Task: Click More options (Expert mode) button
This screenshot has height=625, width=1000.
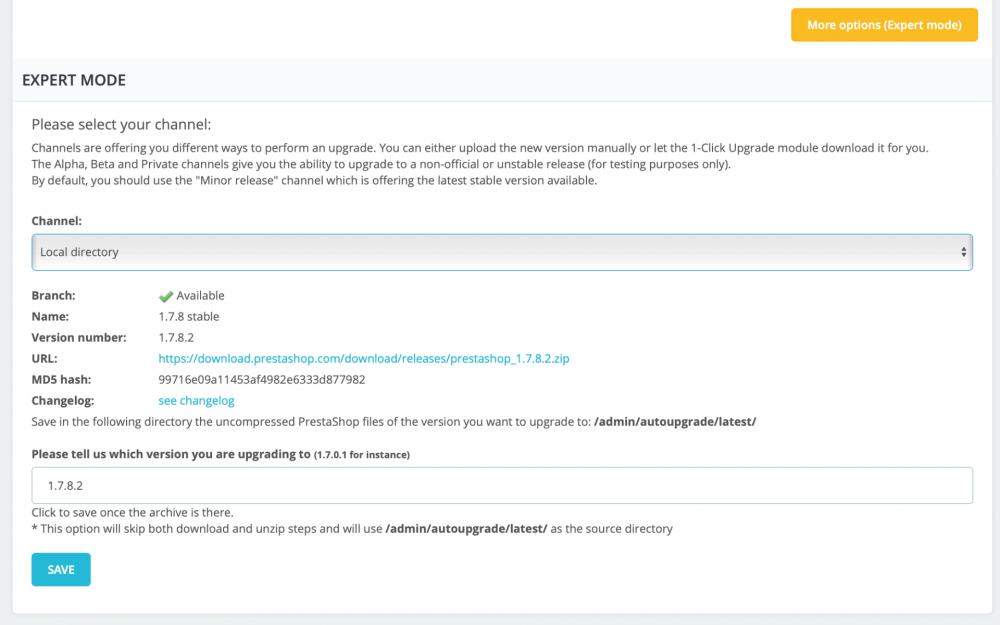Action: click(x=884, y=25)
